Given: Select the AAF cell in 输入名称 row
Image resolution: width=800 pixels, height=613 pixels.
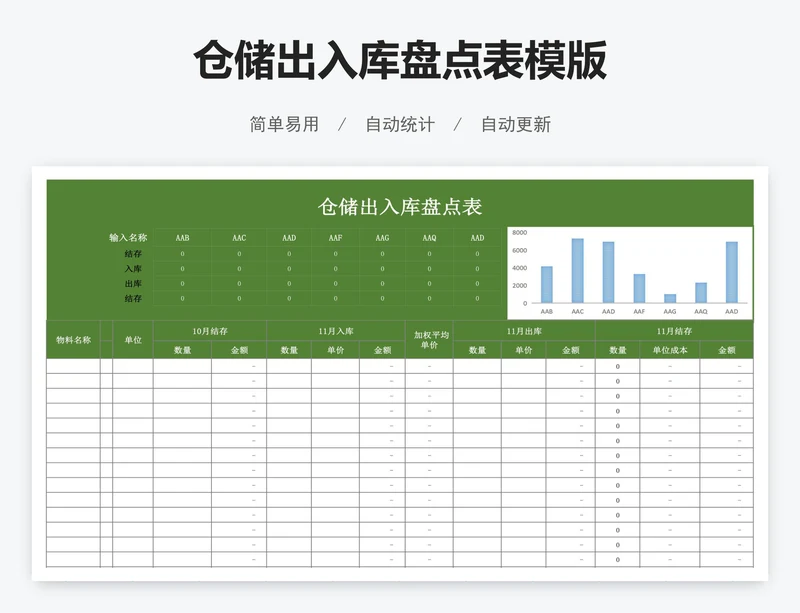Looking at the screenshot, I should 335,238.
